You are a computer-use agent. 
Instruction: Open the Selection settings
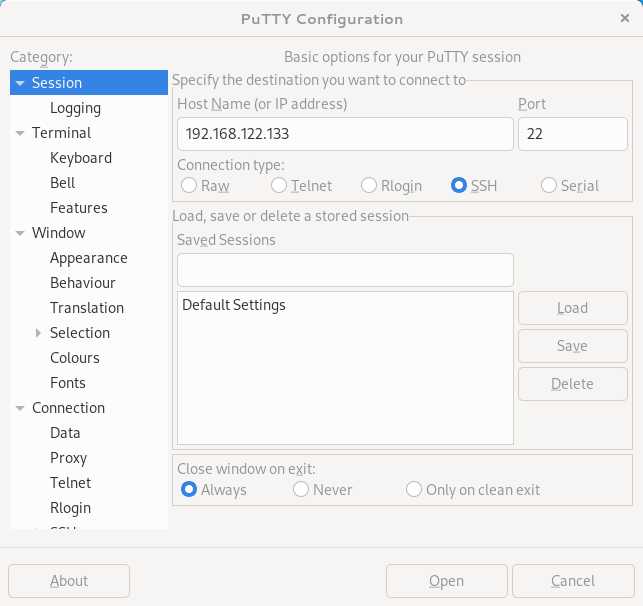tap(89, 333)
